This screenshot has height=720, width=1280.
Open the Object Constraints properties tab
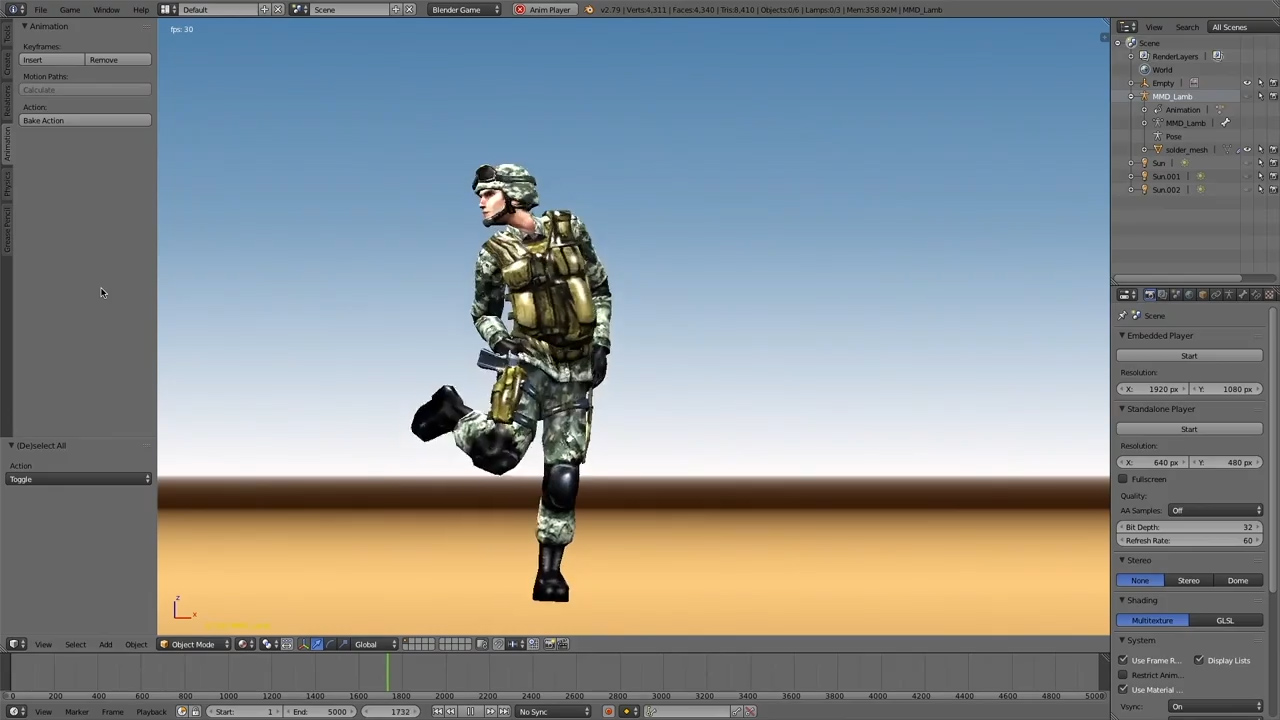1216,295
